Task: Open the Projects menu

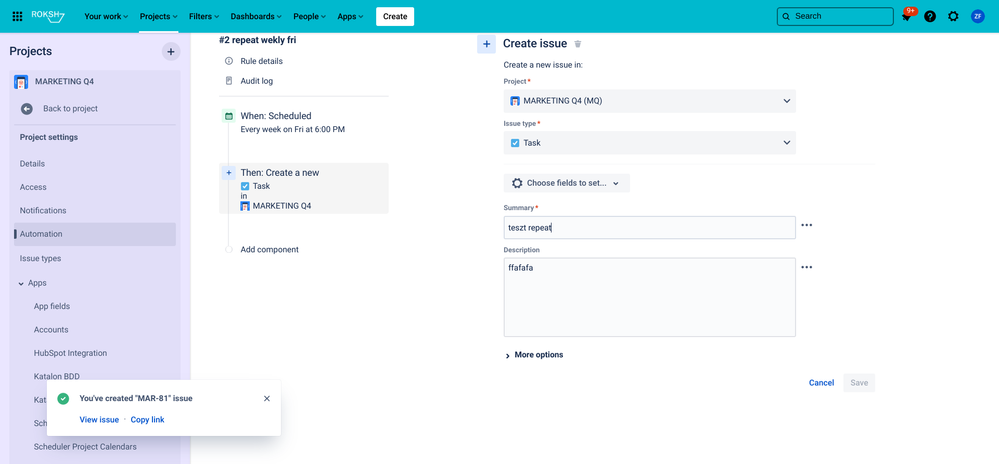Action: click(159, 17)
